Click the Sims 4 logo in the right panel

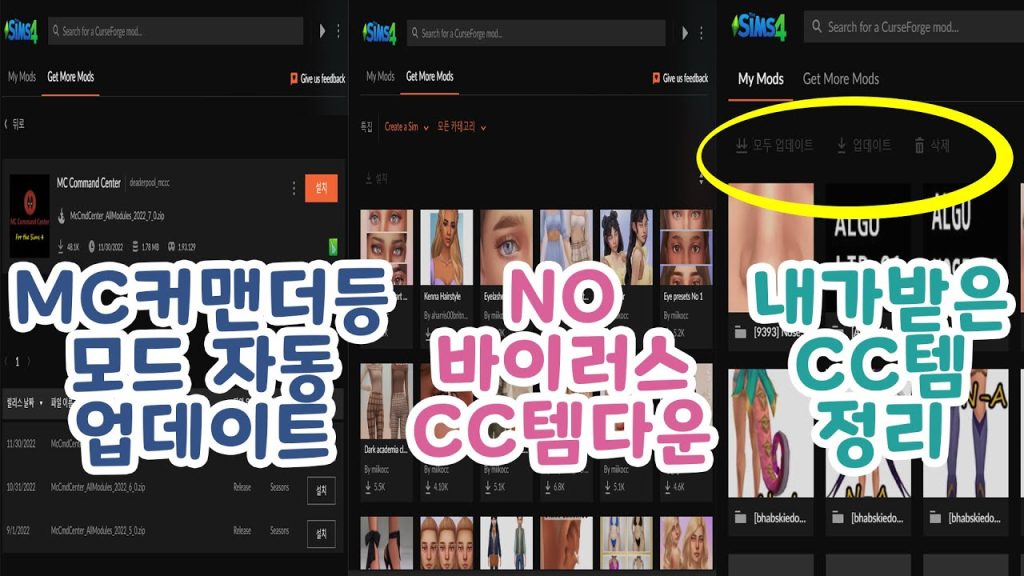pyautogui.click(x=760, y=27)
